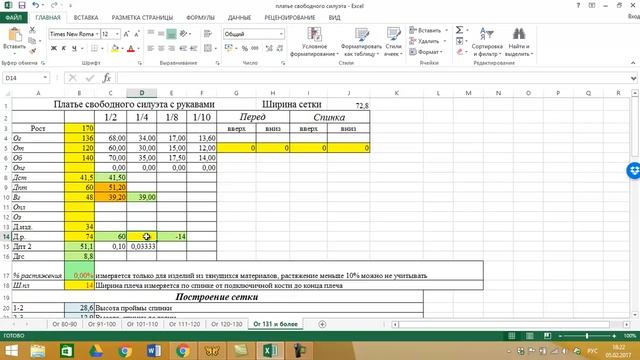Click the Fill down icon in editing group

point(459,41)
